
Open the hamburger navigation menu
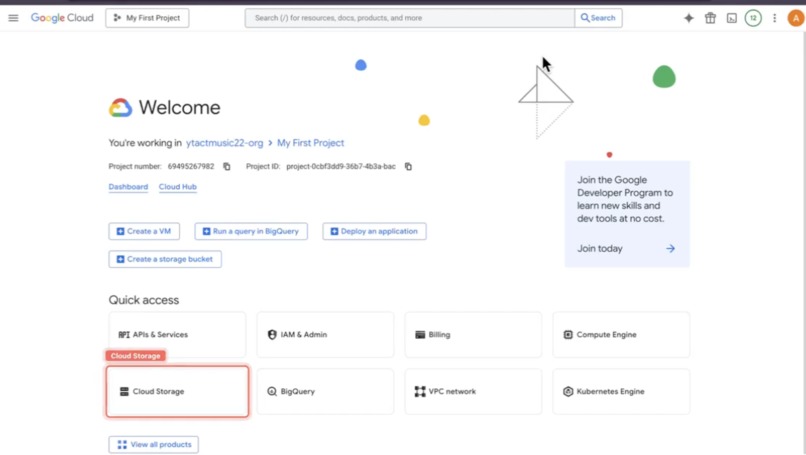(13, 18)
